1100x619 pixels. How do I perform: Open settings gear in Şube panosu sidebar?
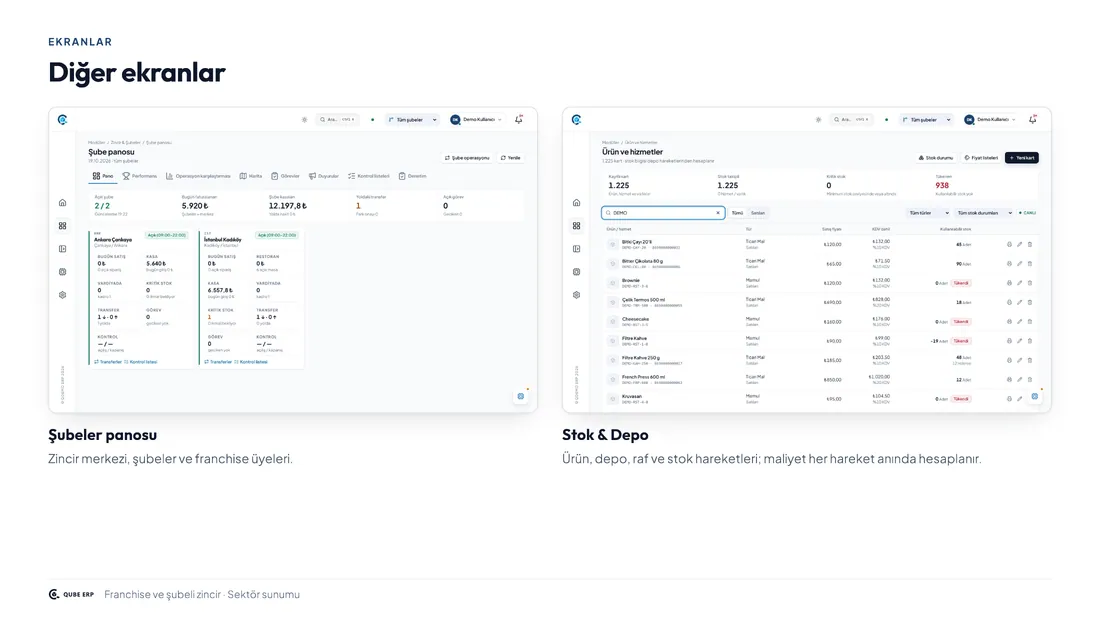coord(62,295)
